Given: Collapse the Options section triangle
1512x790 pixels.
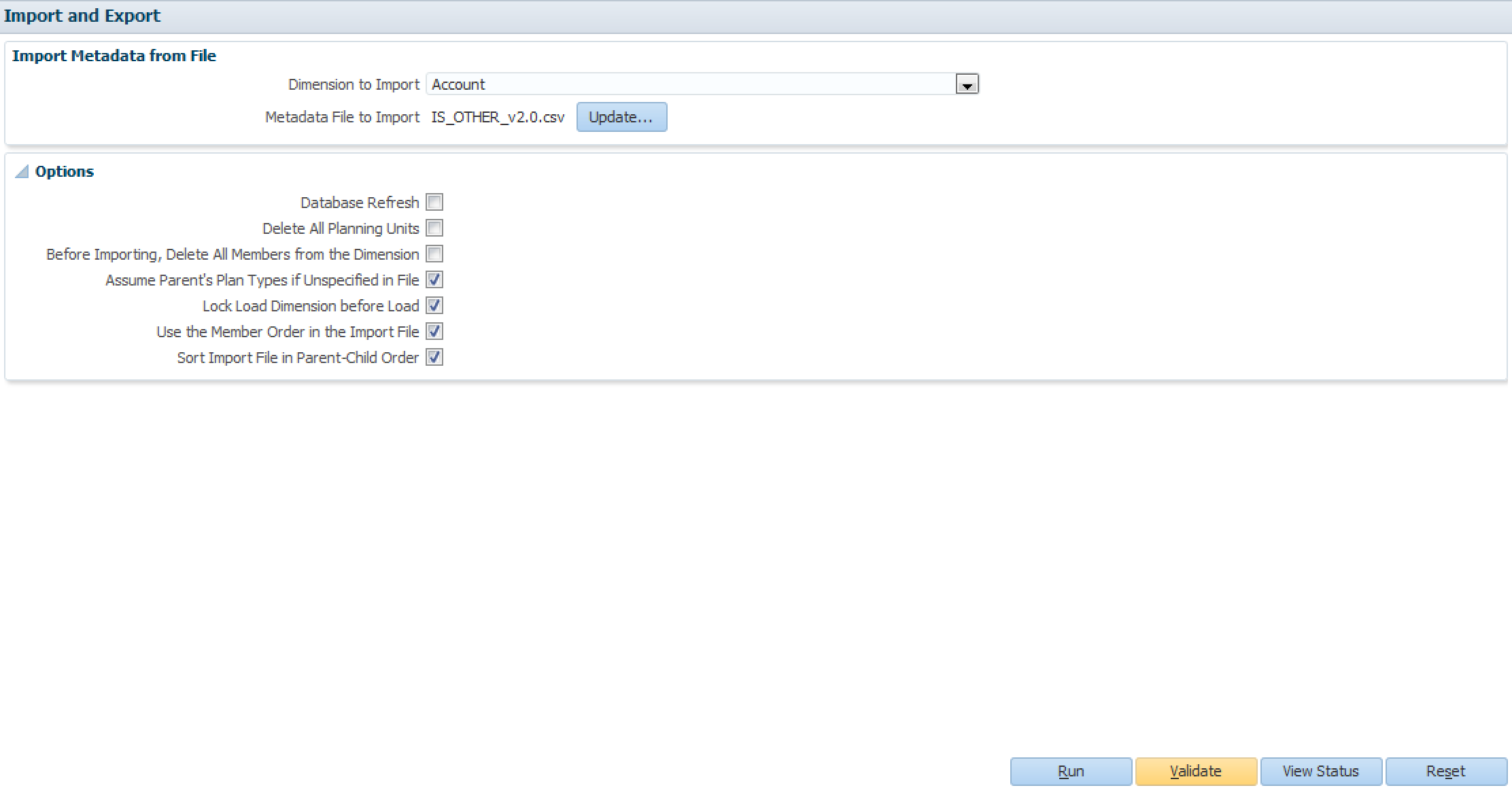Looking at the screenshot, I should 22,171.
